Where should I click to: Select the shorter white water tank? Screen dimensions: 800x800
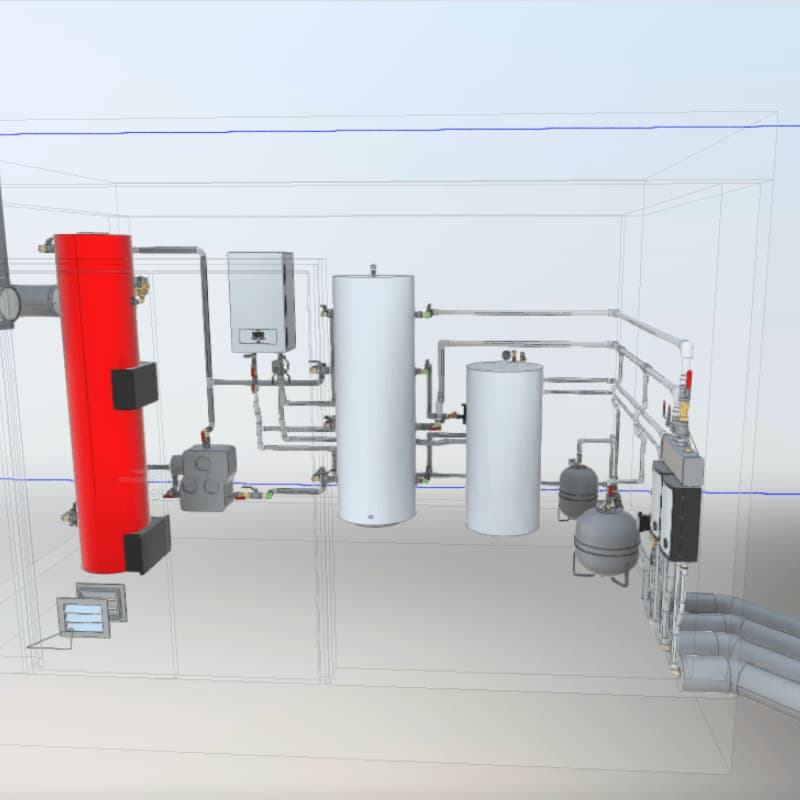point(504,448)
